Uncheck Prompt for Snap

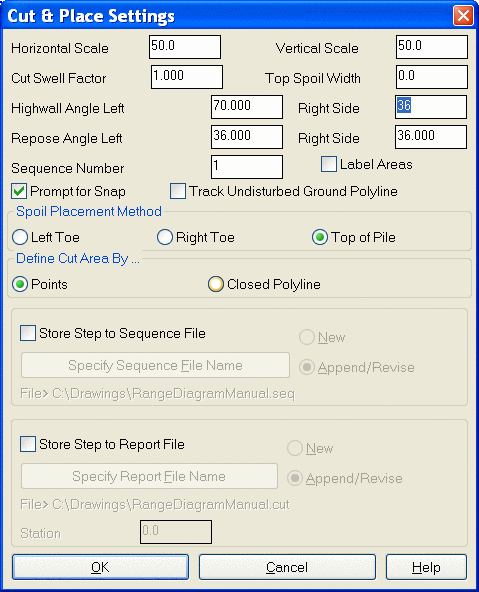point(19,191)
